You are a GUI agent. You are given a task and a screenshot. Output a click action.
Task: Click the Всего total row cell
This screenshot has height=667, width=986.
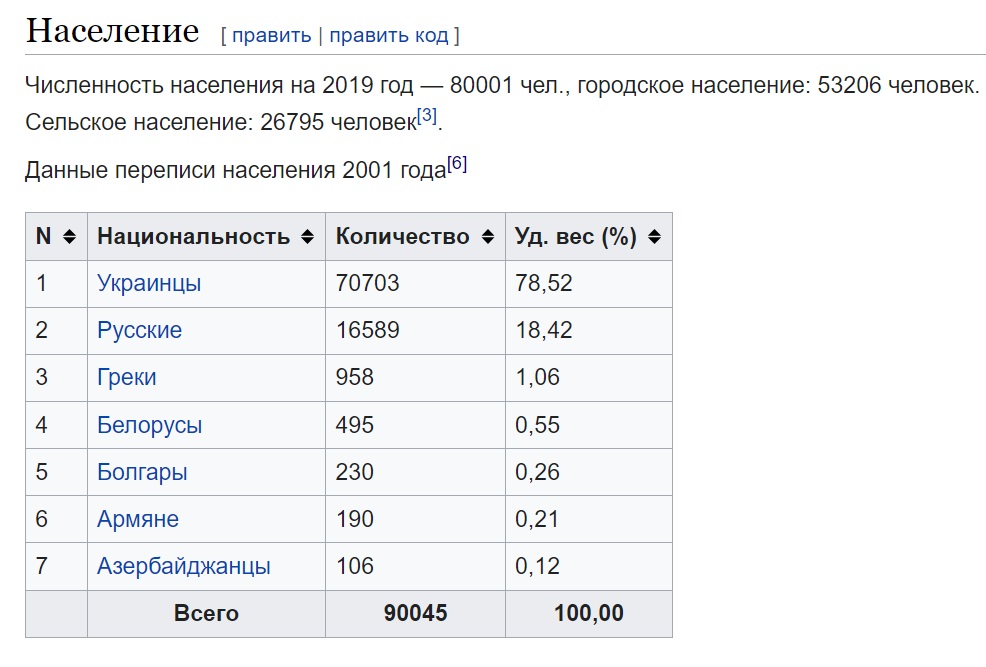click(206, 614)
